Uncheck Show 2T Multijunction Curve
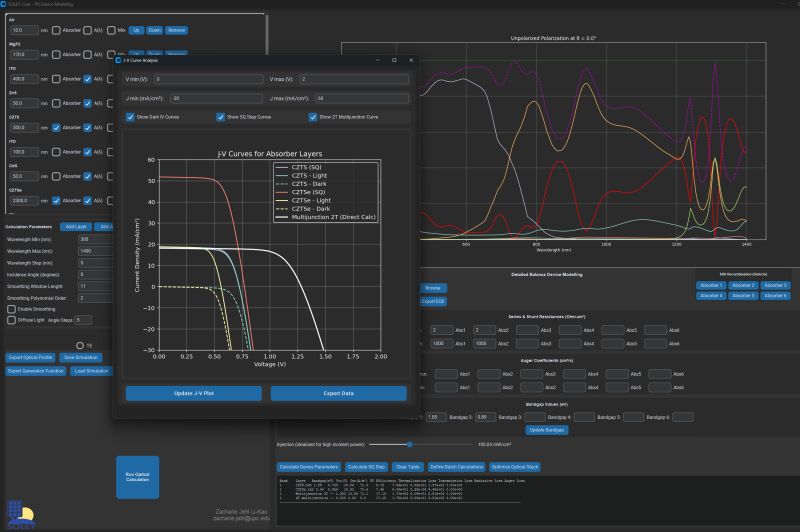Image resolution: width=800 pixels, height=532 pixels. 313,117
